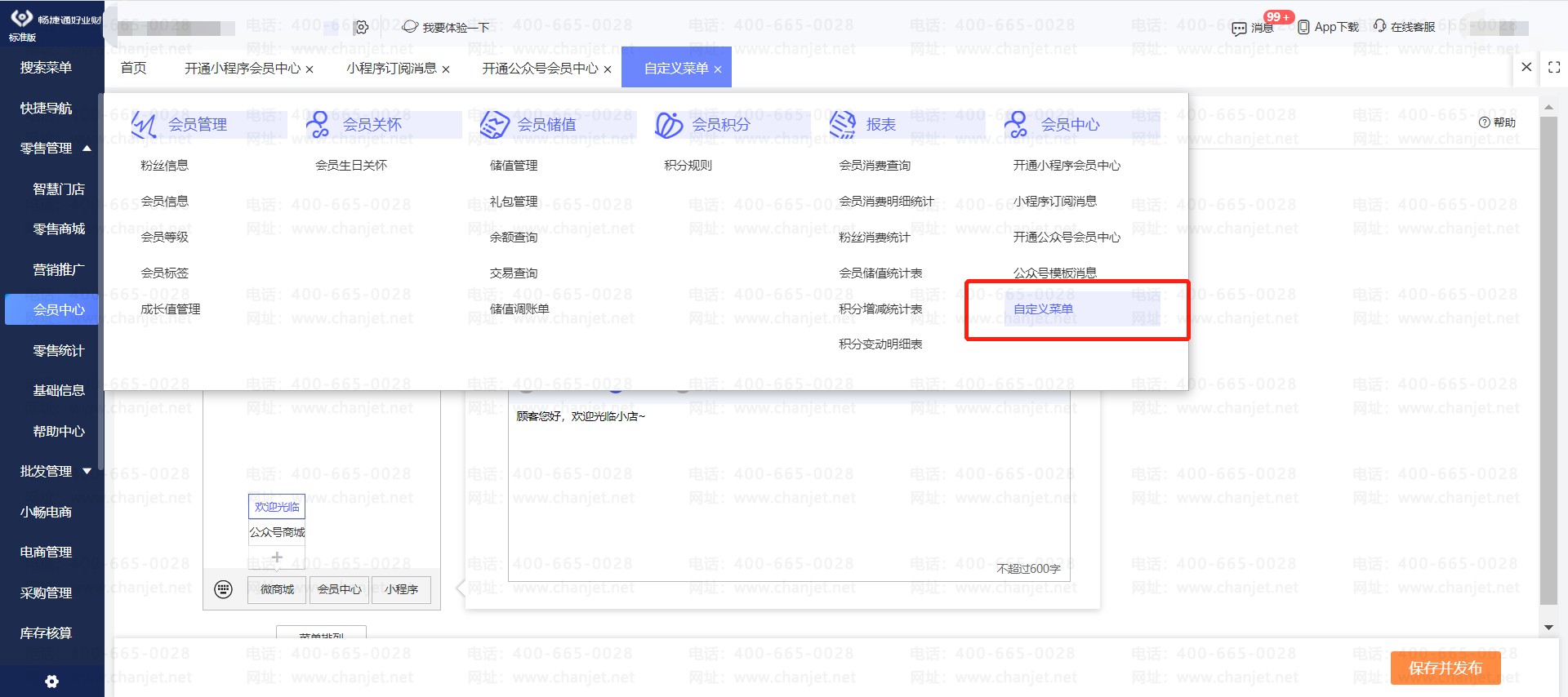Viewport: 1568px width, 697px height.
Task: Click the 报表 category icon
Action: [843, 124]
